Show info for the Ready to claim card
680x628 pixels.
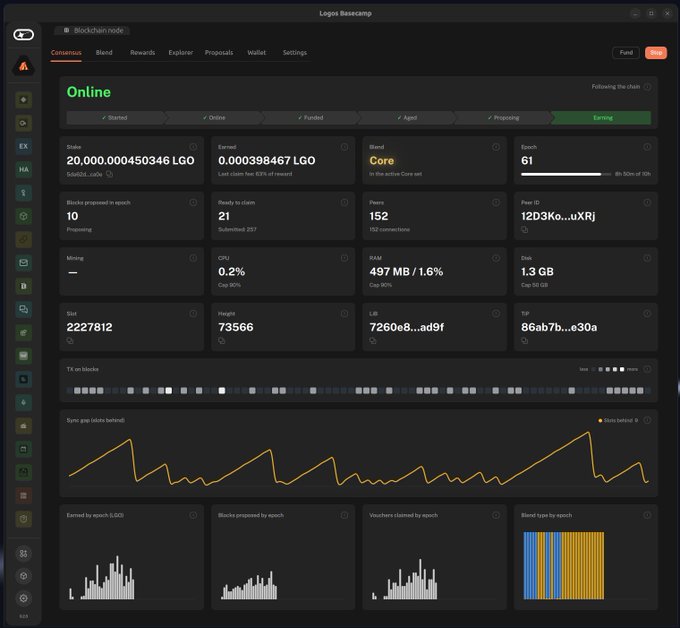[x=344, y=203]
